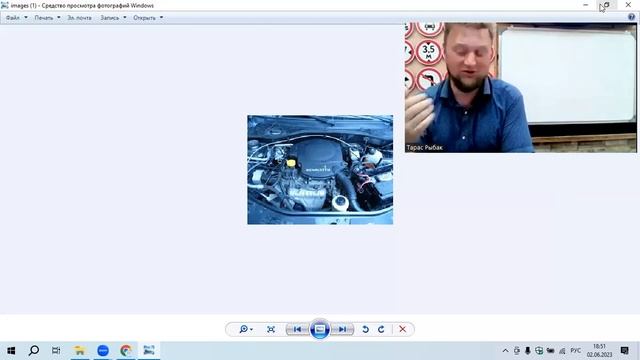Screen dimensions: 640x360
Task: Open Google Chrome from the taskbar
Action: click(126, 350)
